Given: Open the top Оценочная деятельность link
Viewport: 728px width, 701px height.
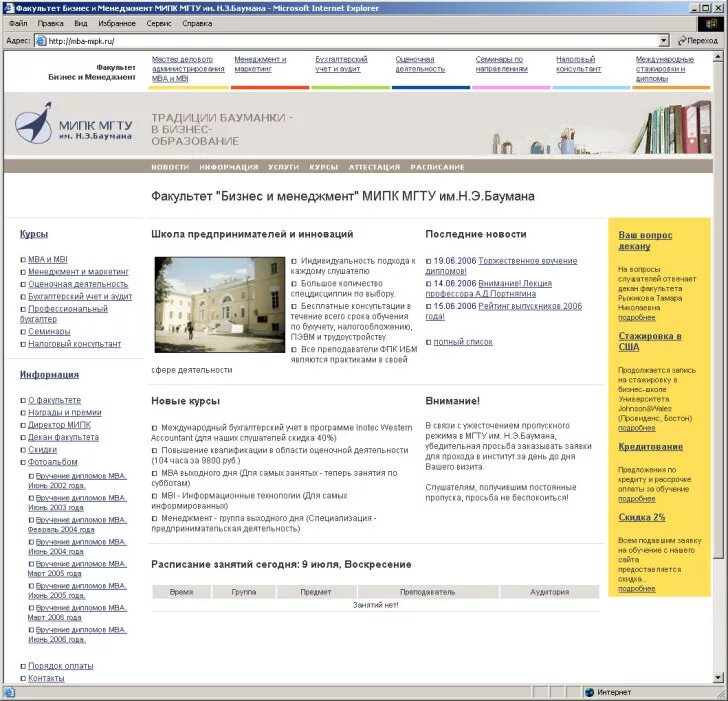Looking at the screenshot, I should (420, 64).
